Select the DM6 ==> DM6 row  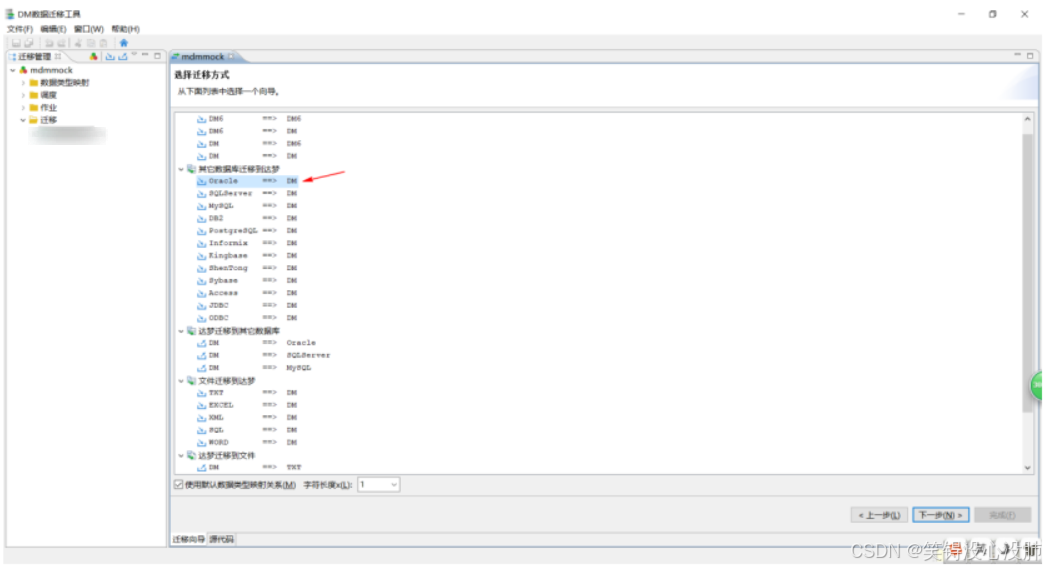(249, 119)
